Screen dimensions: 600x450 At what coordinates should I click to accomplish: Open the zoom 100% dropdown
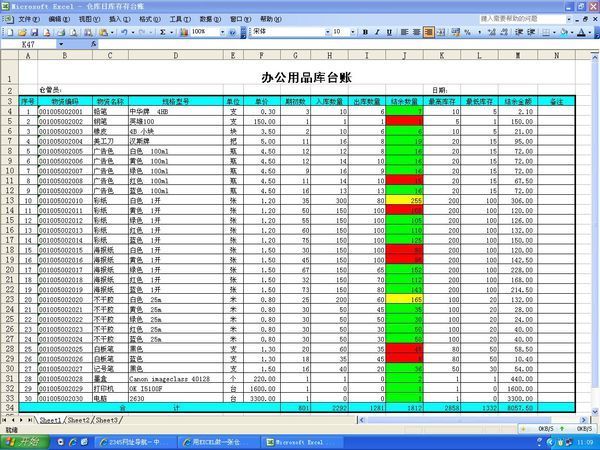click(x=222, y=32)
